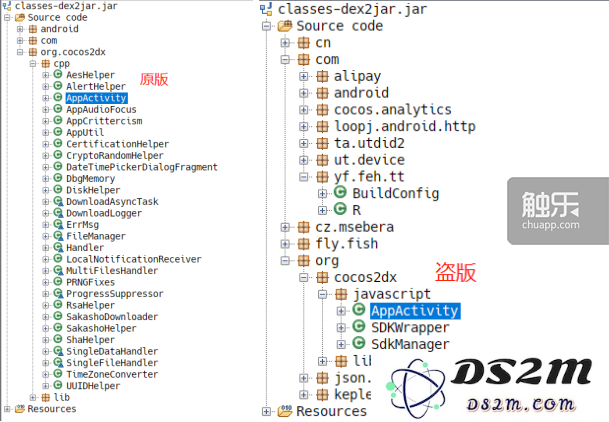Select AppActivity in the left tree
The image size is (609, 422).
(96, 98)
